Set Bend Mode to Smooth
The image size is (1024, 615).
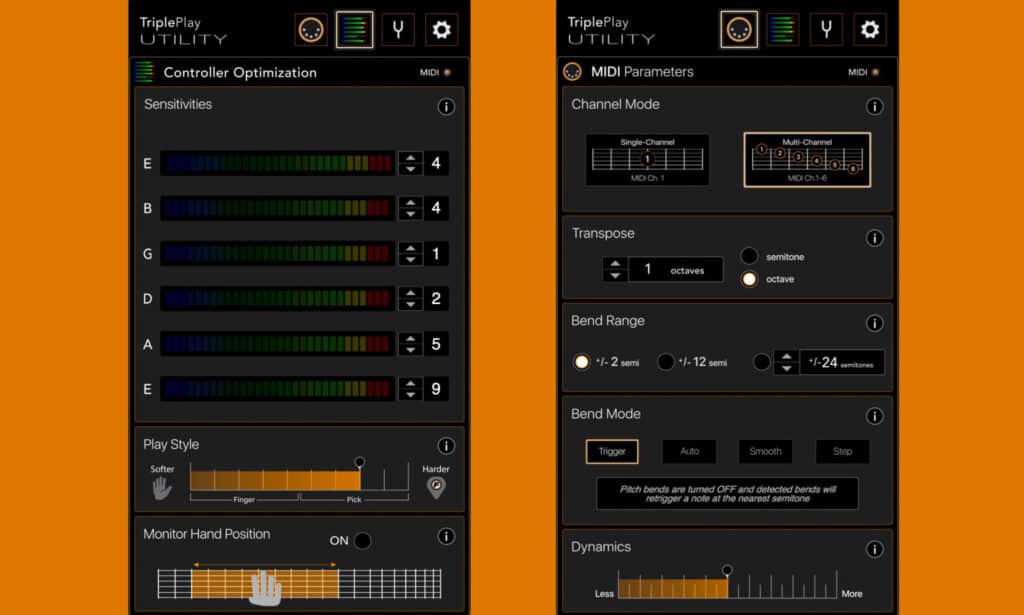point(765,451)
